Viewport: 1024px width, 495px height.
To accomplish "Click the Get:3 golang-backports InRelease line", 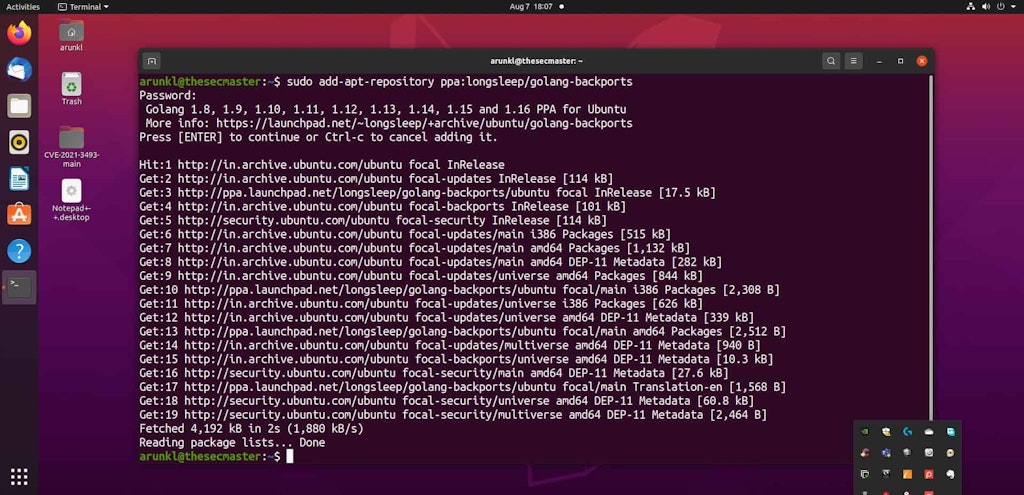I will pyautogui.click(x=427, y=193).
